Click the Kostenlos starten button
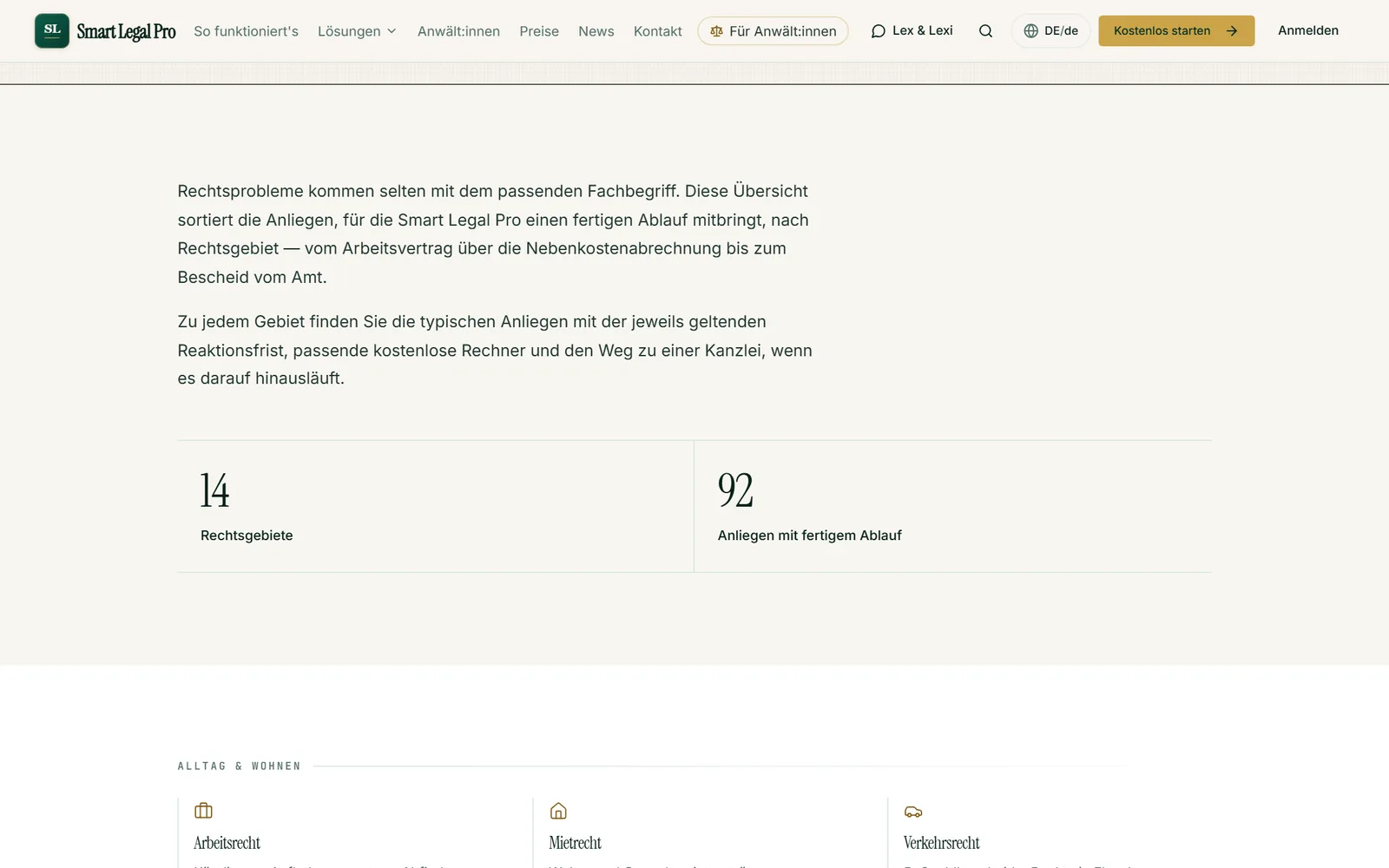This screenshot has height=868, width=1389. tap(1176, 30)
